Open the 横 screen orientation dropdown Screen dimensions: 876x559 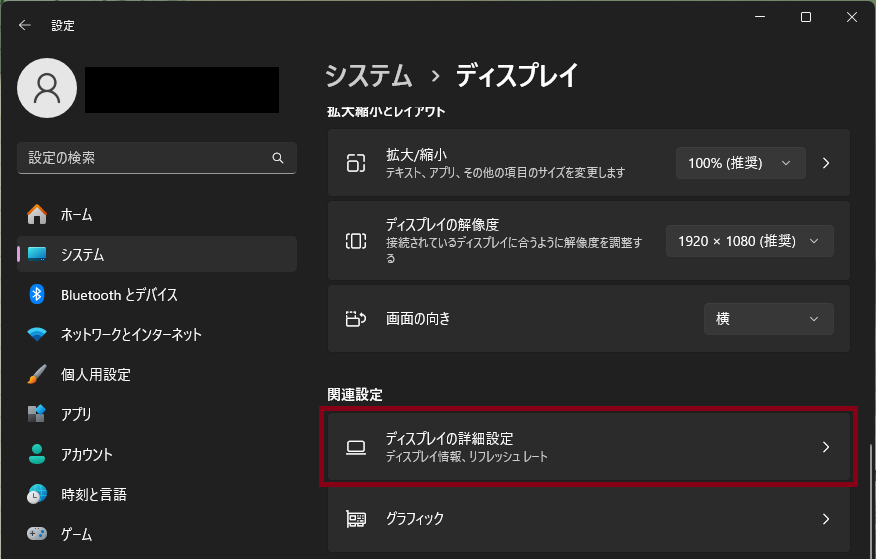[x=768, y=319]
